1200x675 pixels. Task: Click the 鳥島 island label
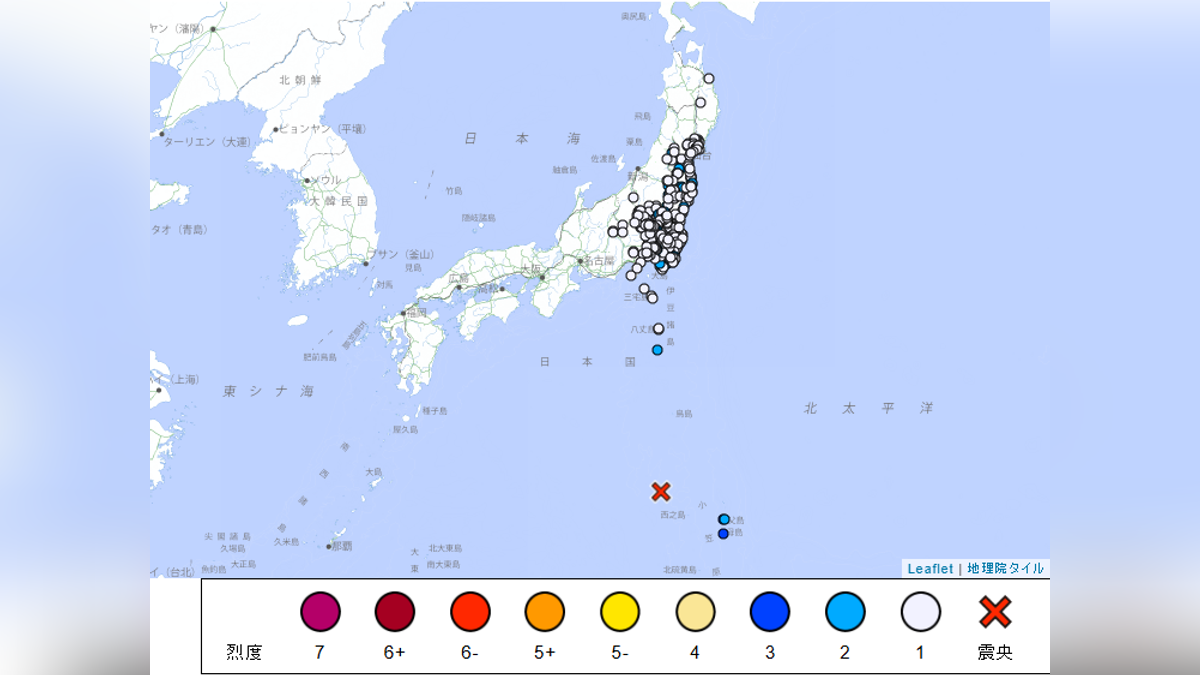click(684, 413)
